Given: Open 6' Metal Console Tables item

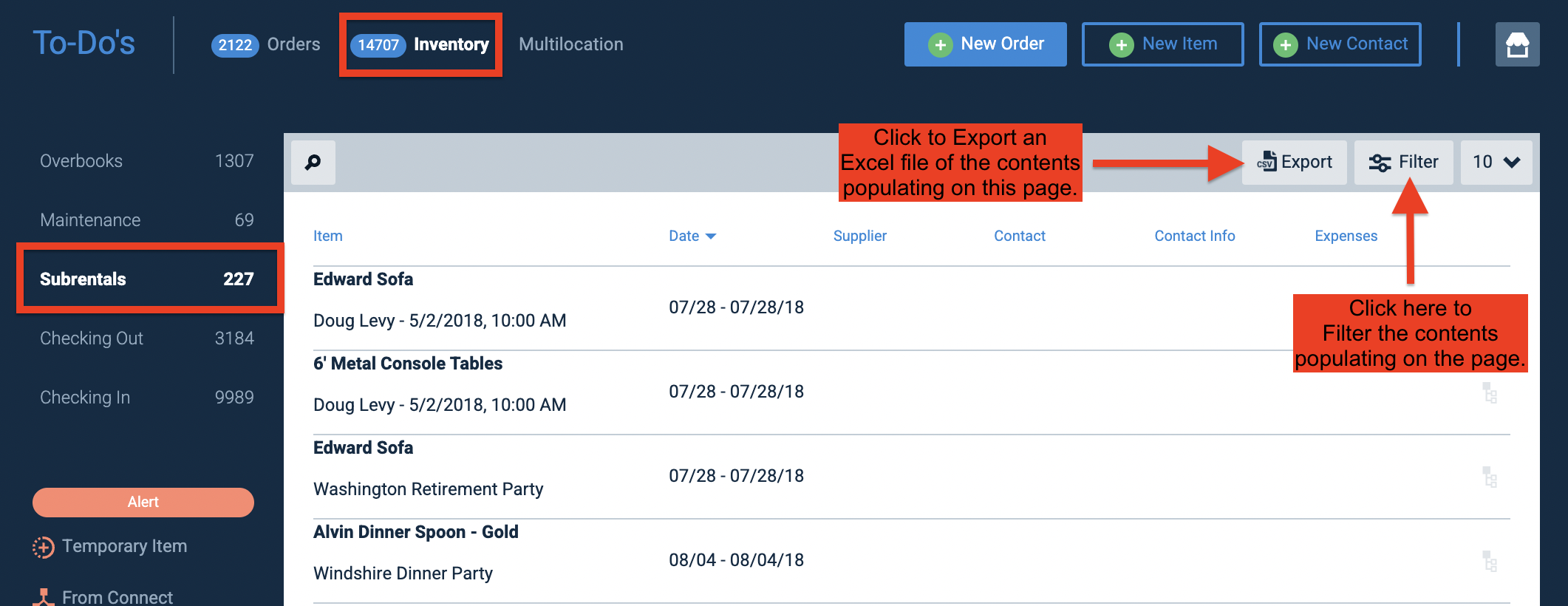Looking at the screenshot, I should pyautogui.click(x=408, y=364).
